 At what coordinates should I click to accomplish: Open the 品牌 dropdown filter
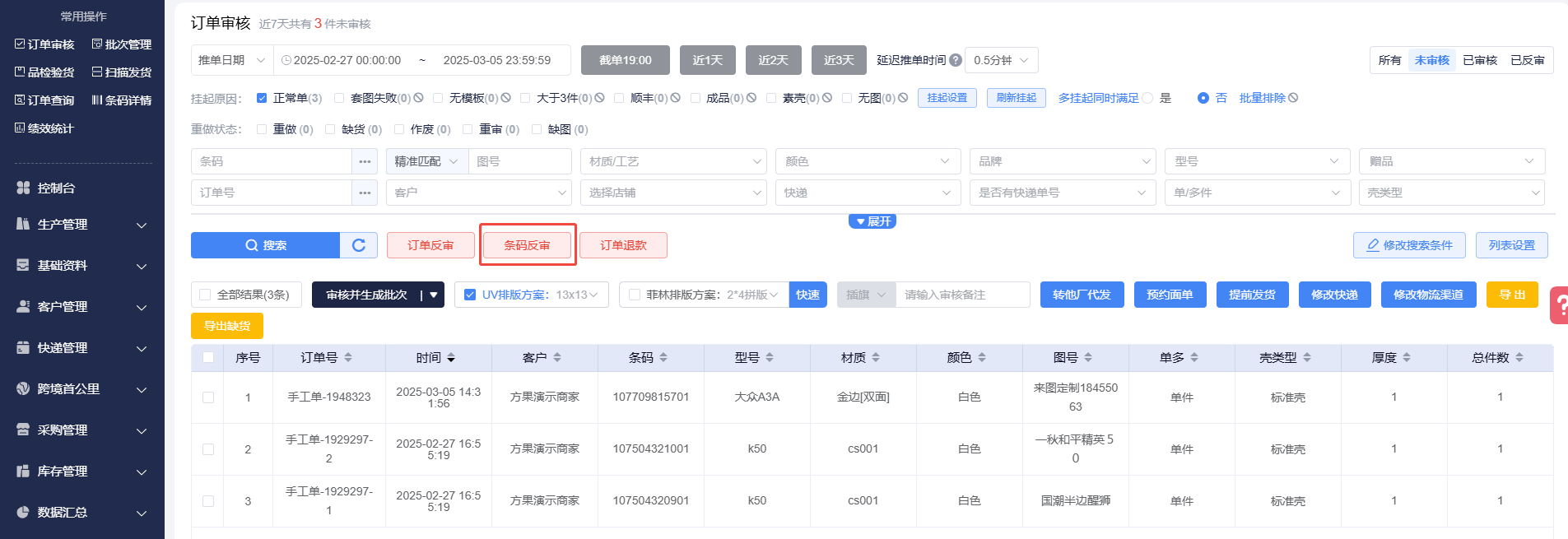(1062, 161)
